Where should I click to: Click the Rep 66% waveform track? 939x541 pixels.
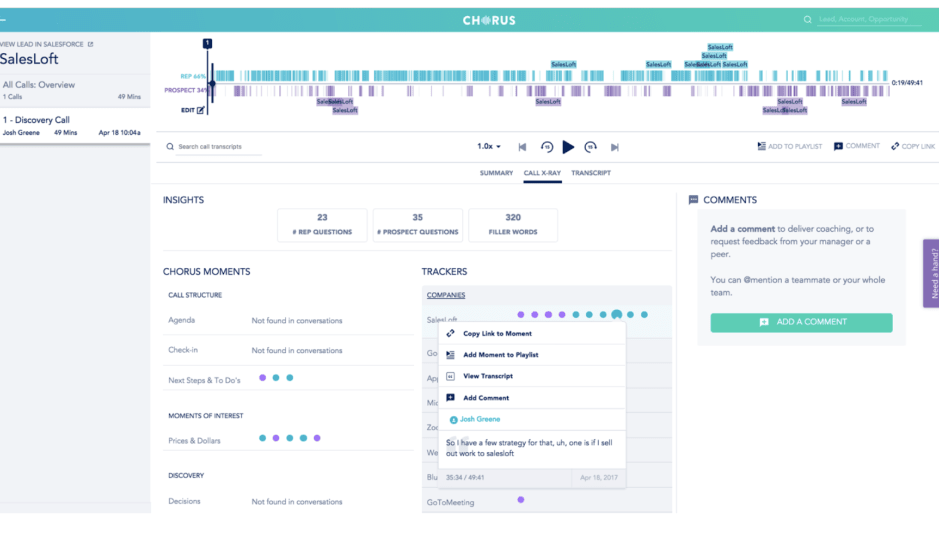tap(551, 75)
